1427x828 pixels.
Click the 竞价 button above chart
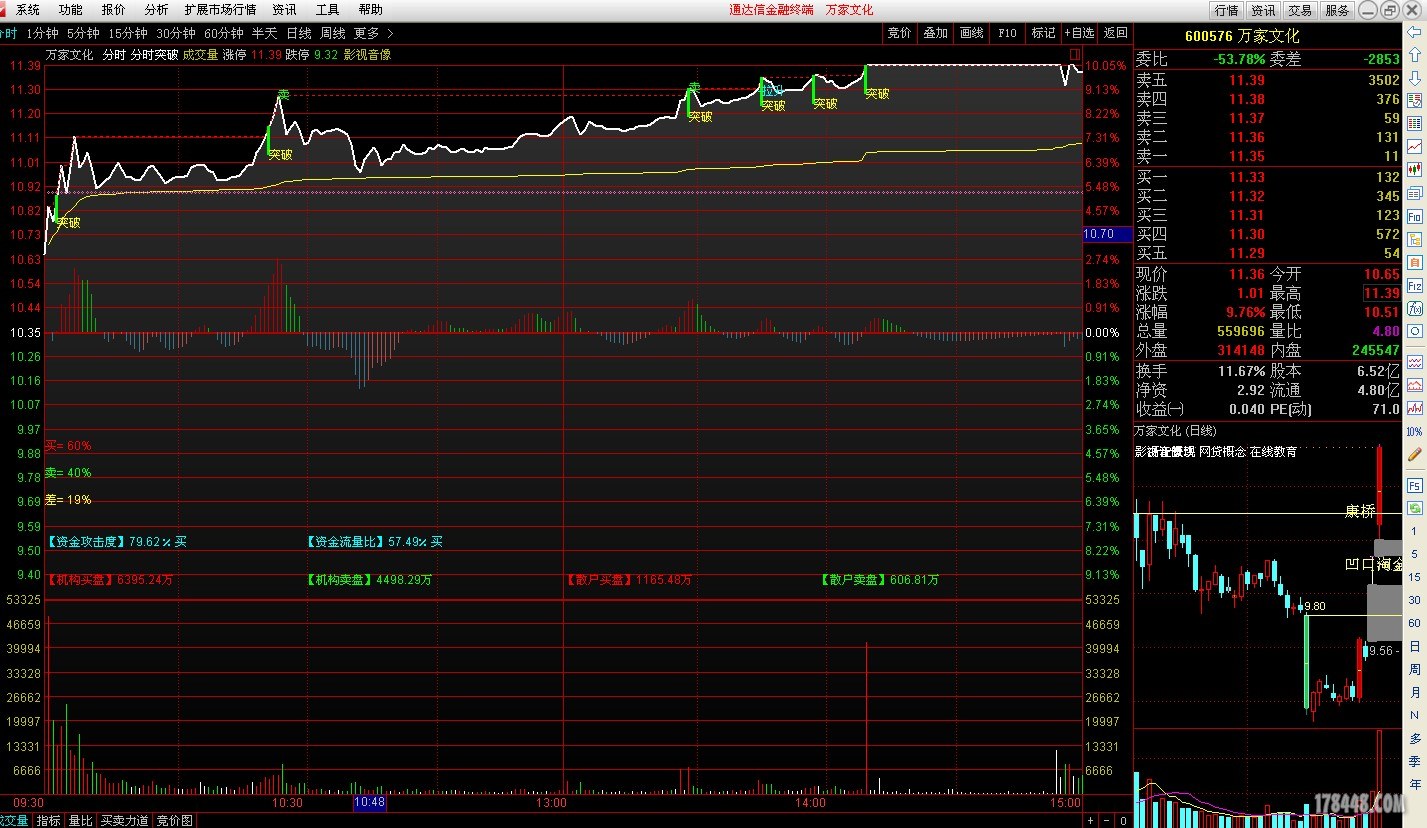point(900,33)
